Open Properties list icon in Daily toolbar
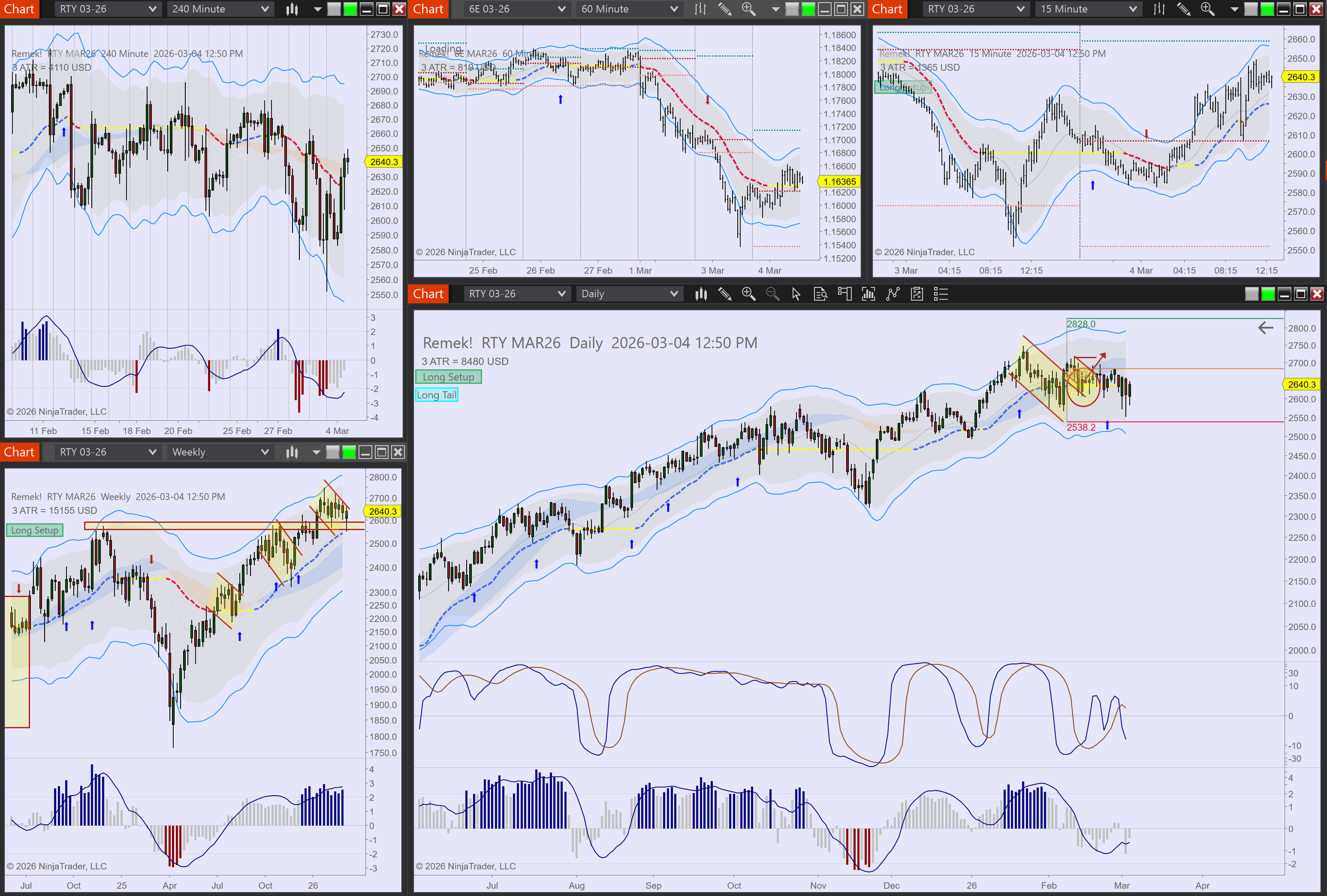 941,294
